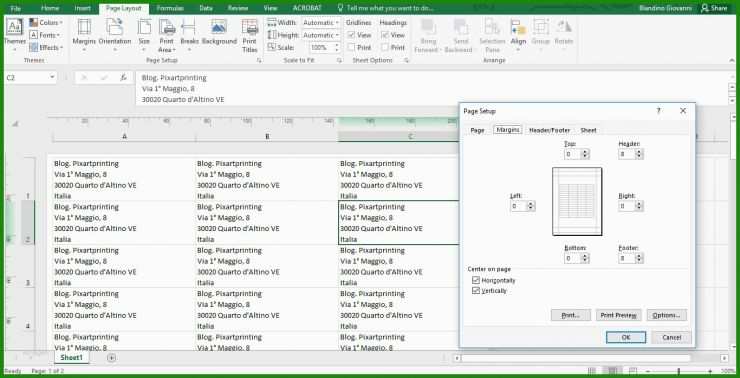
Task: Click the Options... button
Action: tap(666, 315)
